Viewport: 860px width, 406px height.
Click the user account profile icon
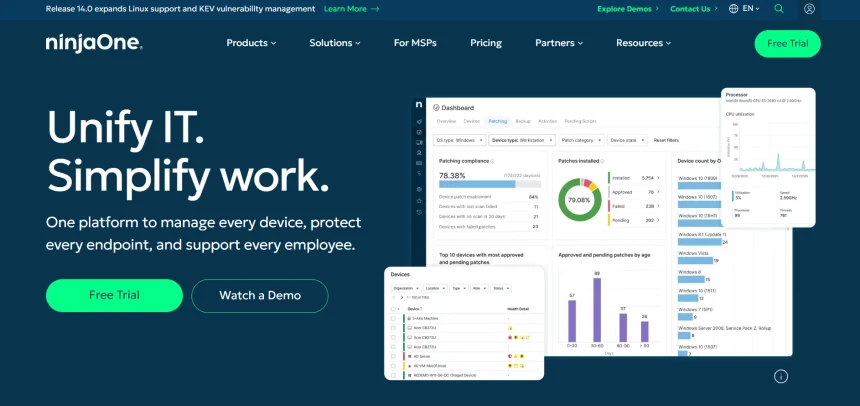click(809, 9)
